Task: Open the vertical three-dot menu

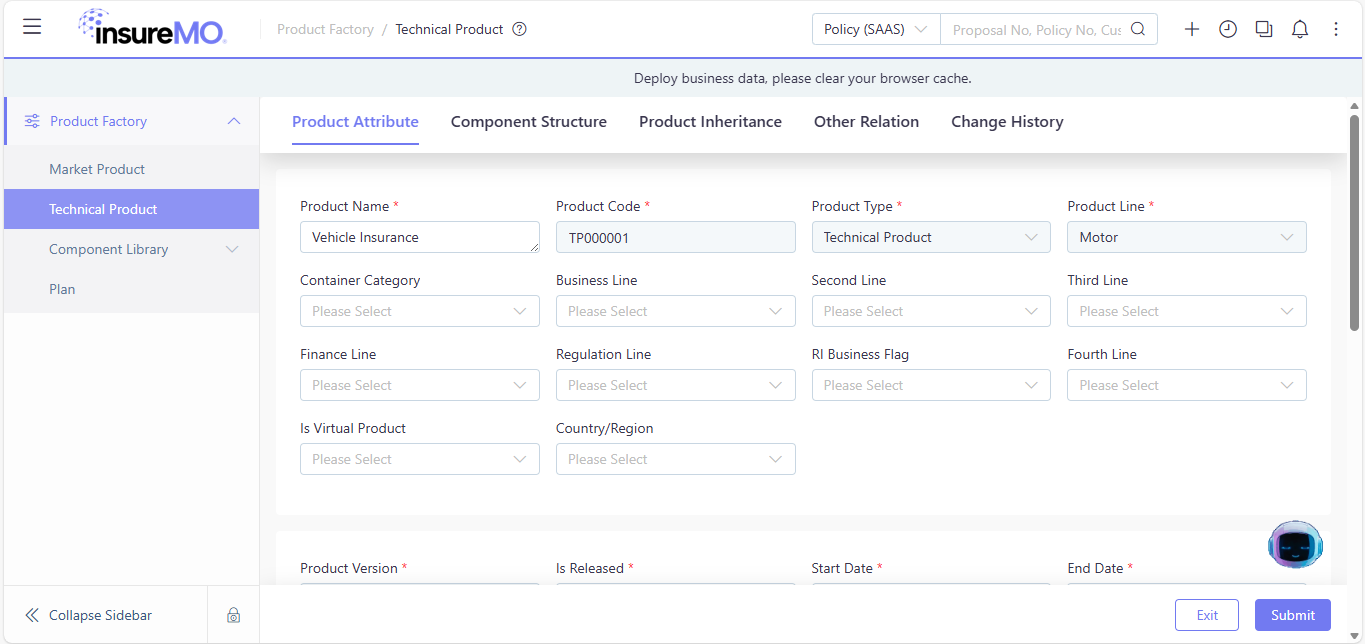Action: [x=1336, y=29]
